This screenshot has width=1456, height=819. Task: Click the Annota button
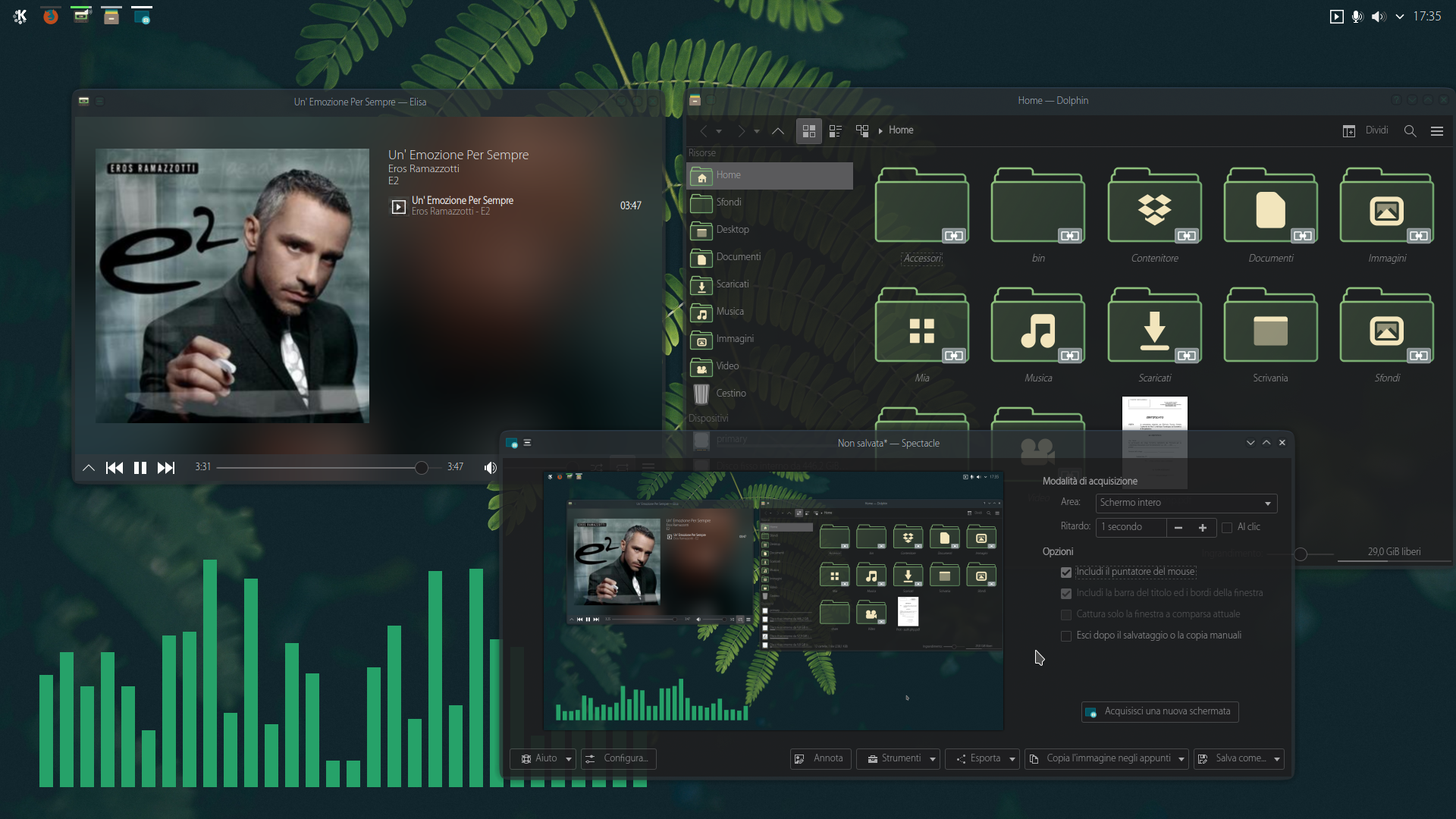point(821,759)
